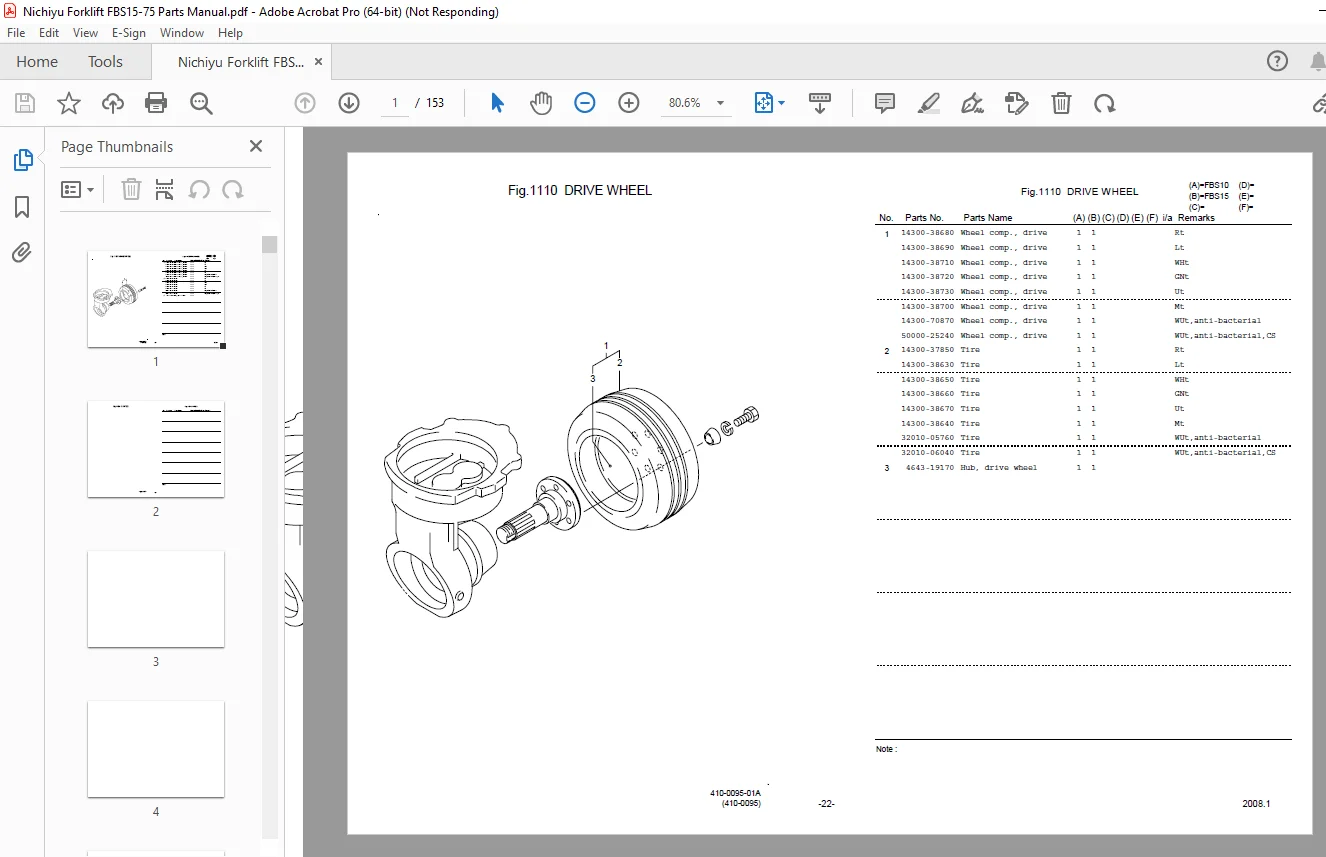Open the Window menu
1326x857 pixels.
coord(182,33)
